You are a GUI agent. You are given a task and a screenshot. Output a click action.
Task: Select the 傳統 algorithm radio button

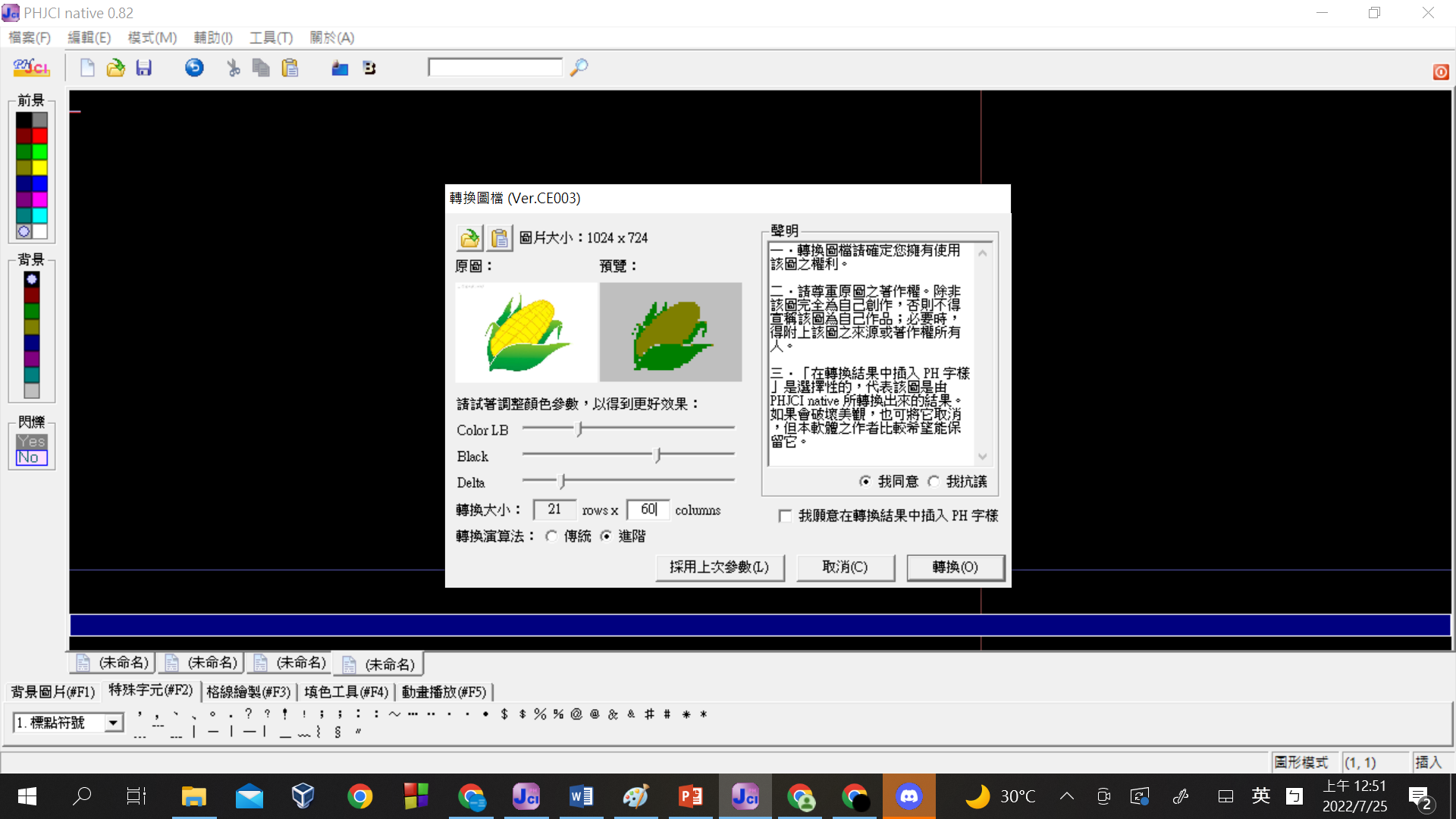click(x=551, y=537)
